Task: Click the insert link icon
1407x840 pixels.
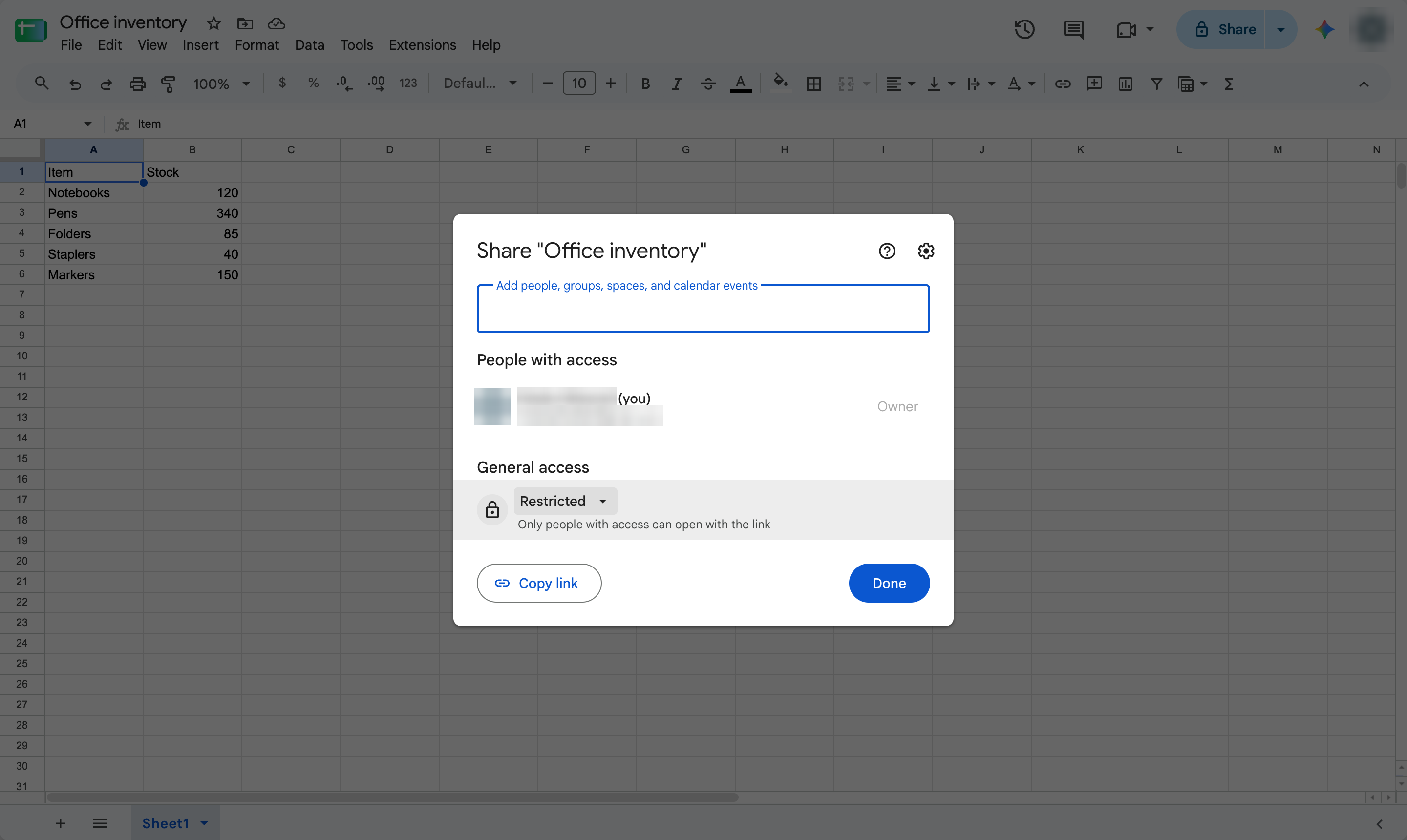Action: coord(1063,84)
